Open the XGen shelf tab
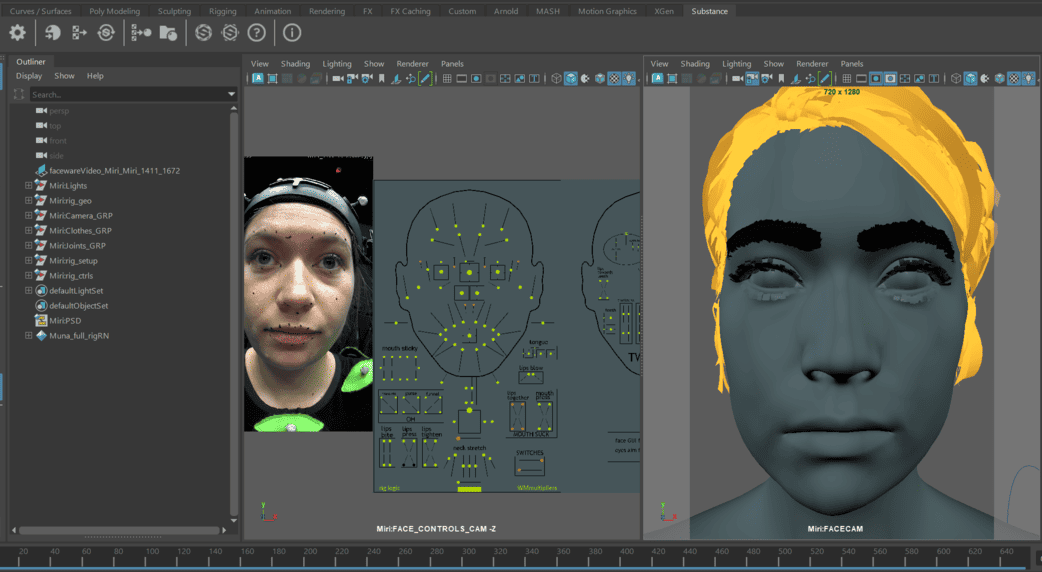The width and height of the screenshot is (1042, 572). click(664, 11)
